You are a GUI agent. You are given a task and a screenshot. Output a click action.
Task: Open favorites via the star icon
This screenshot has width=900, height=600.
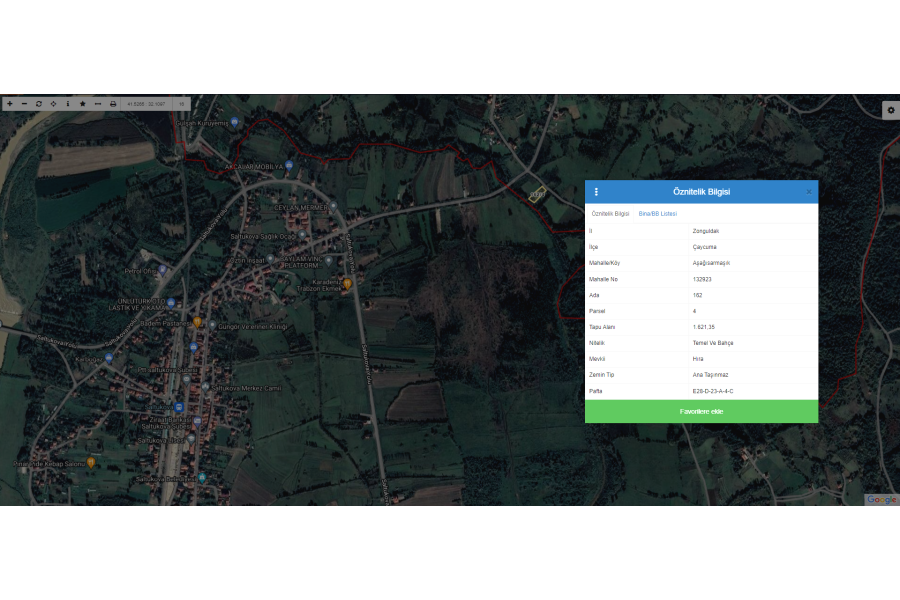83,103
